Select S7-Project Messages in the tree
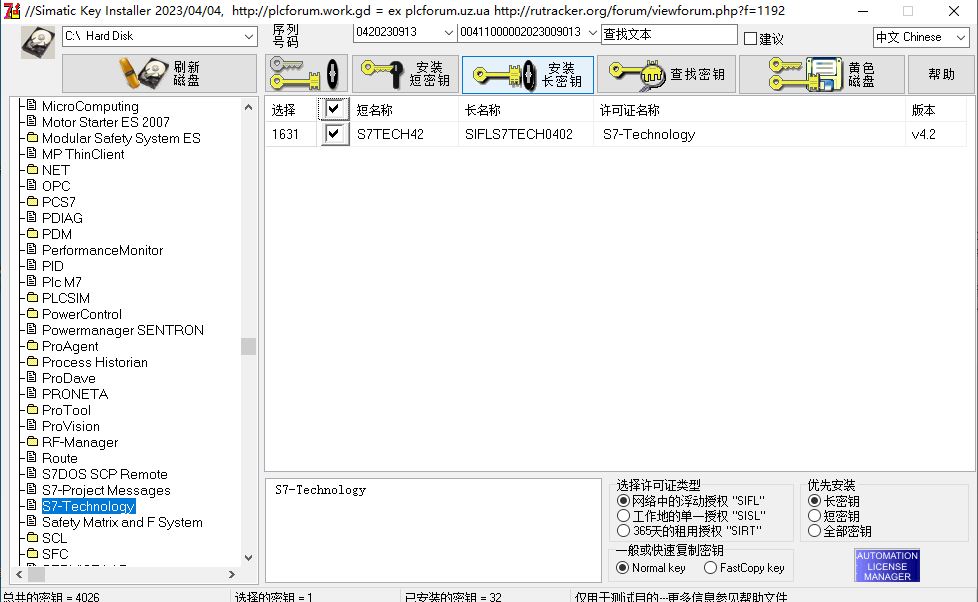Image resolution: width=978 pixels, height=602 pixels. click(105, 490)
